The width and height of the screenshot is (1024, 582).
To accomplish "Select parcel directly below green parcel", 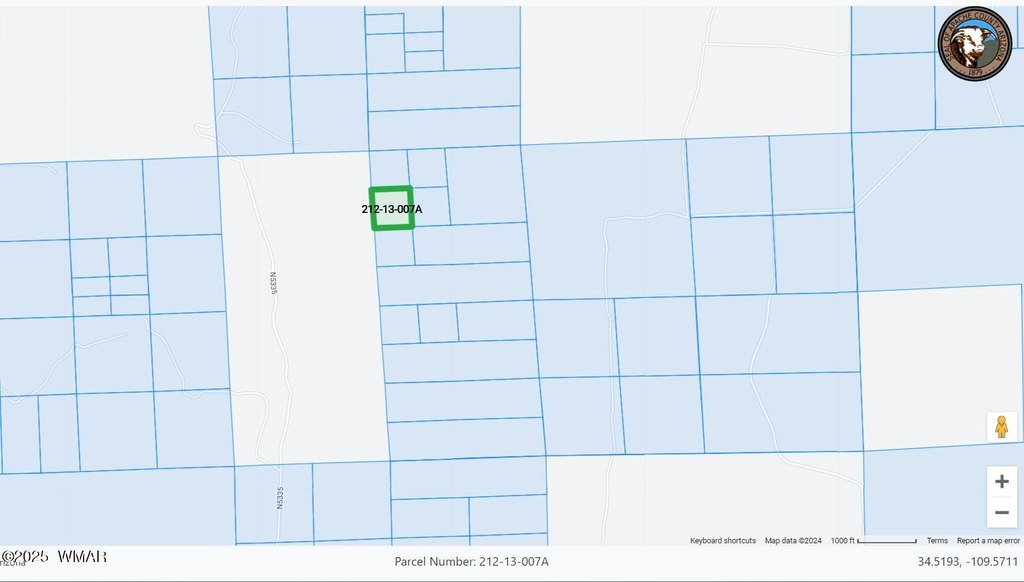I will 395,248.
